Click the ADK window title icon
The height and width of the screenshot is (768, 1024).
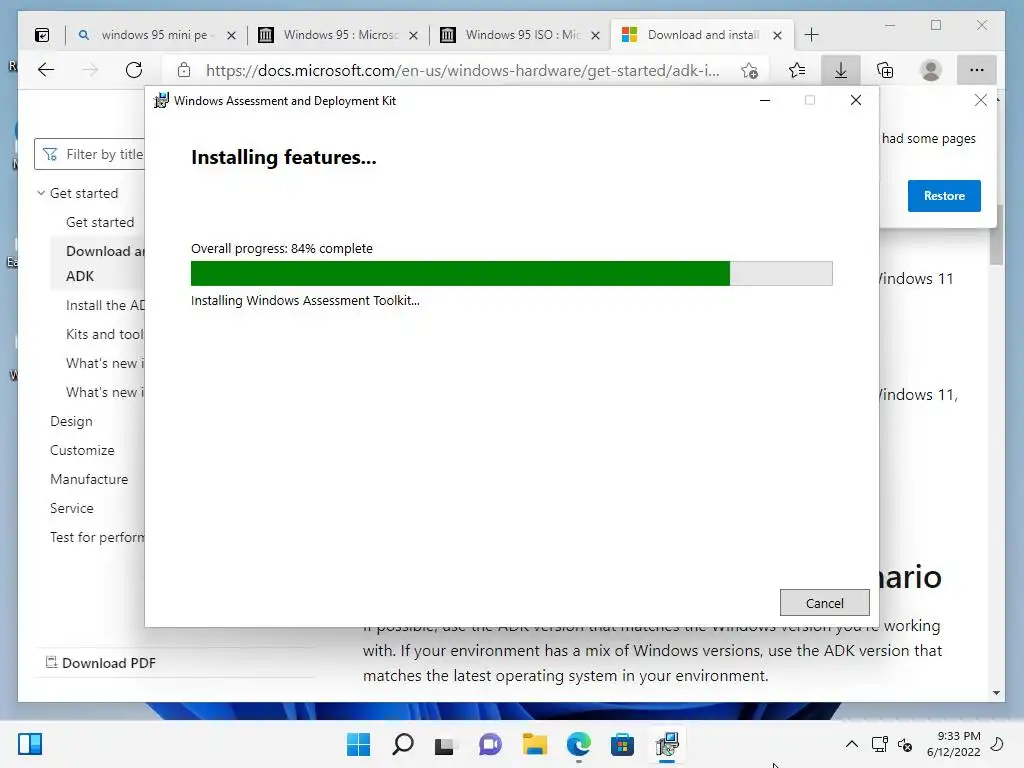tap(161, 101)
